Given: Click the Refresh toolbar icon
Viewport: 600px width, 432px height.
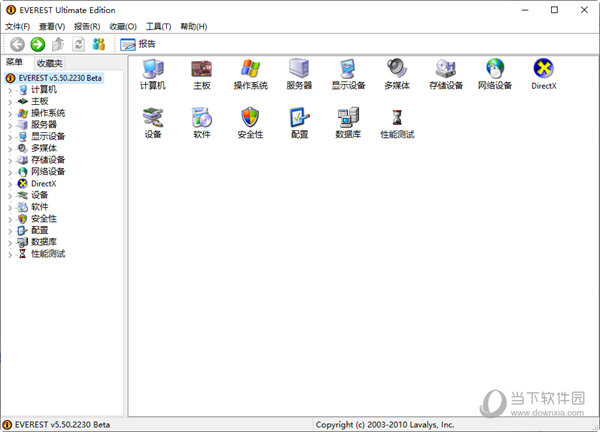Looking at the screenshot, I should pyautogui.click(x=78, y=44).
